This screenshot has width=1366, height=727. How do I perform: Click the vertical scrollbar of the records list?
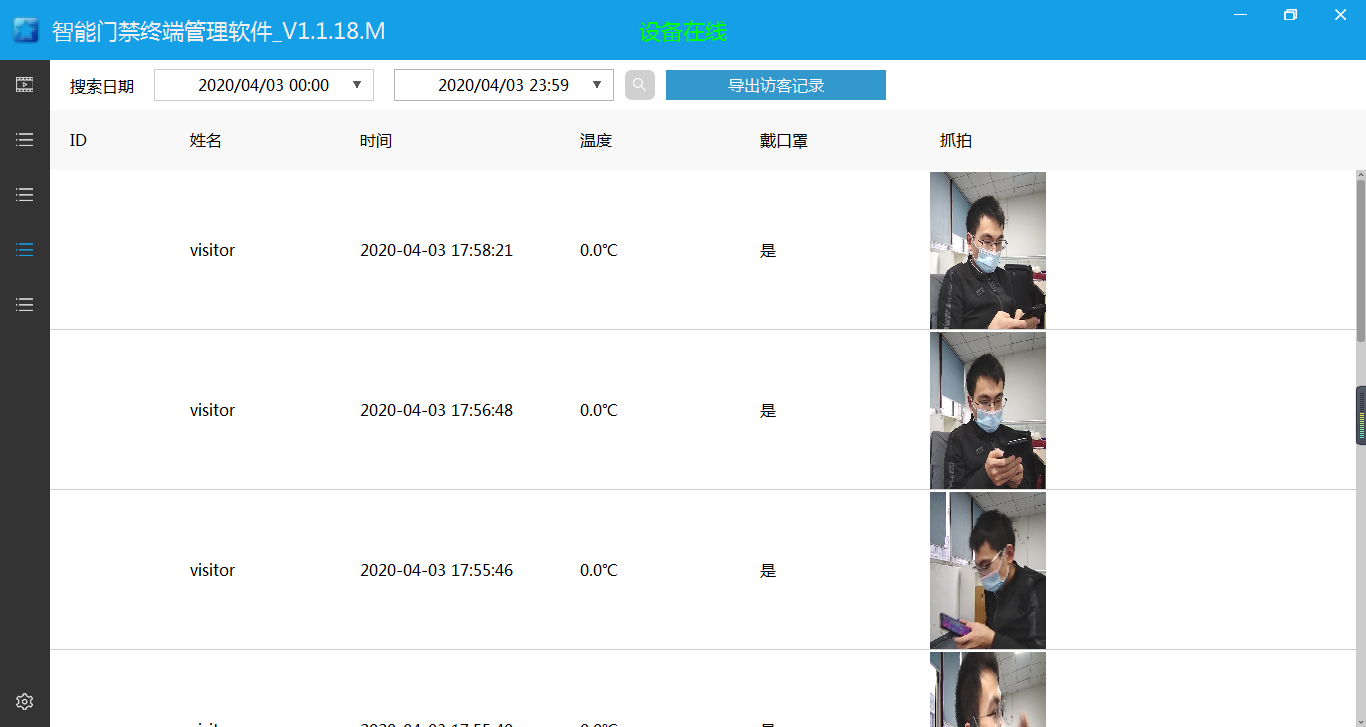click(1360, 260)
